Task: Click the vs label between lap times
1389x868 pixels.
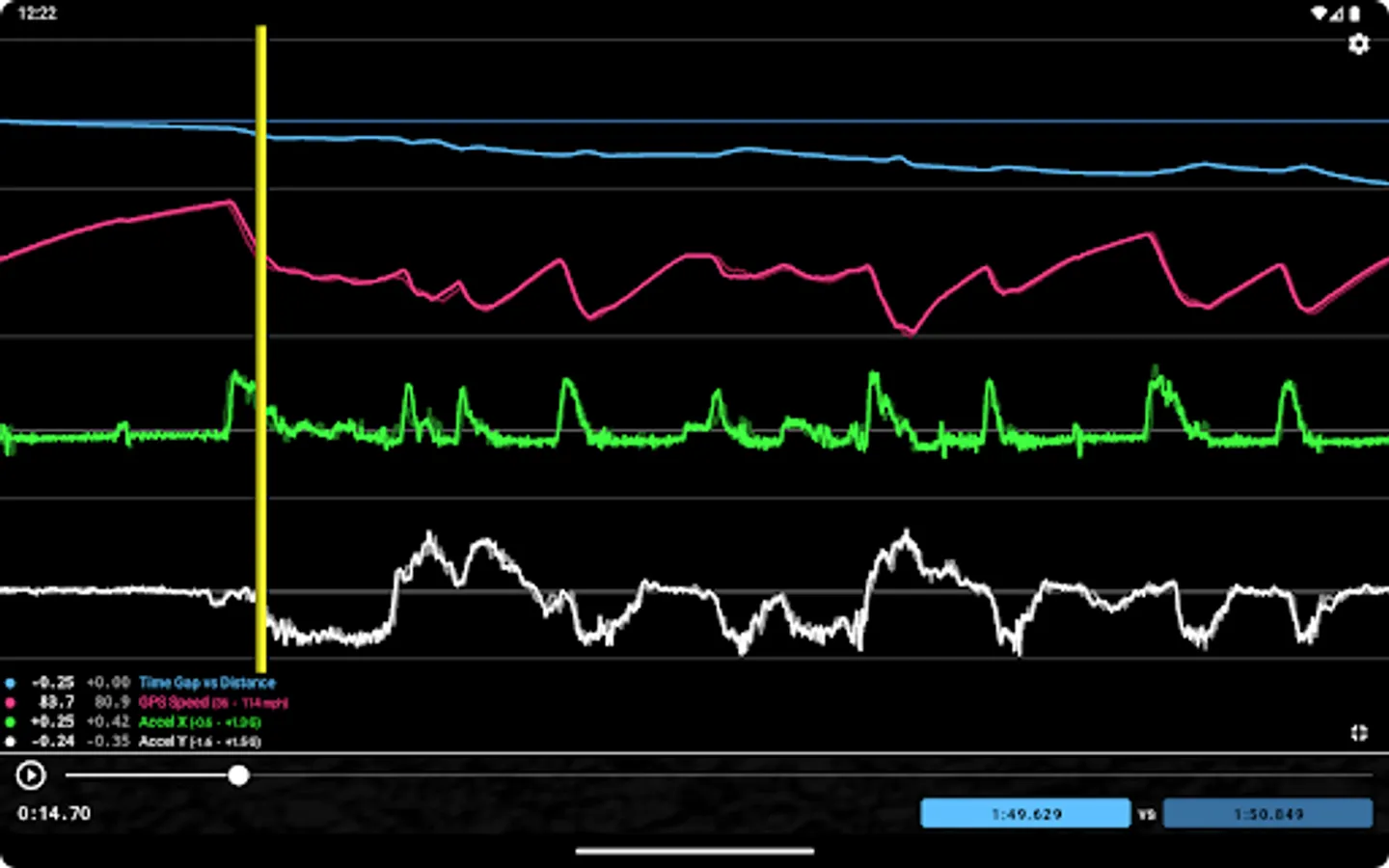Action: click(x=1146, y=813)
